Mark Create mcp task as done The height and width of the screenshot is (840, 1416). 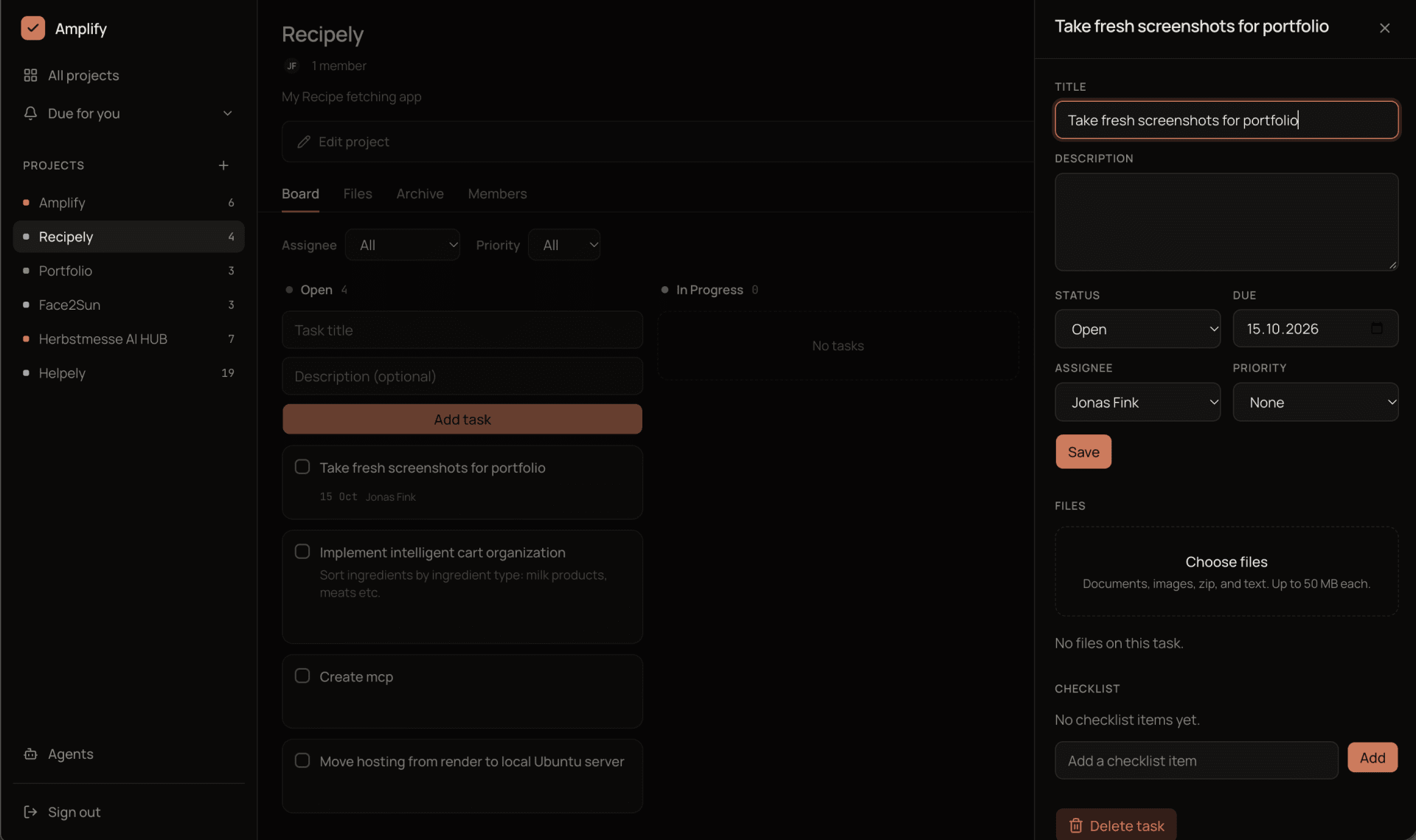[x=302, y=676]
